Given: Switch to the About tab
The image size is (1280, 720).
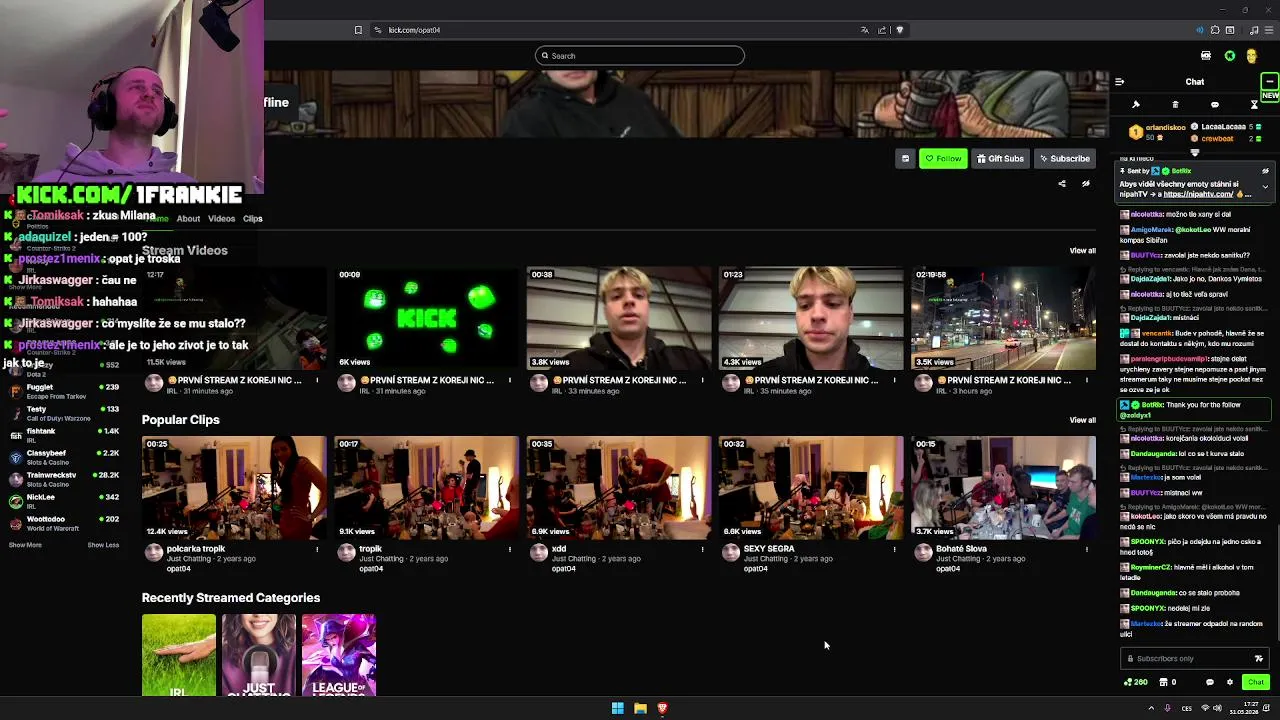Looking at the screenshot, I should pyautogui.click(x=188, y=219).
